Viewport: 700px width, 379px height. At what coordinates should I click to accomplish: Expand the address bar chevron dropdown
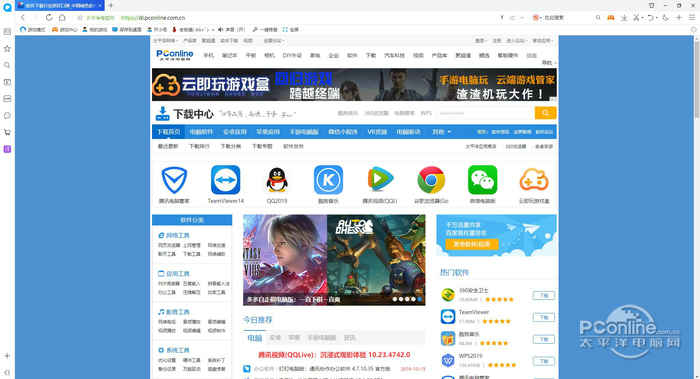522,18
